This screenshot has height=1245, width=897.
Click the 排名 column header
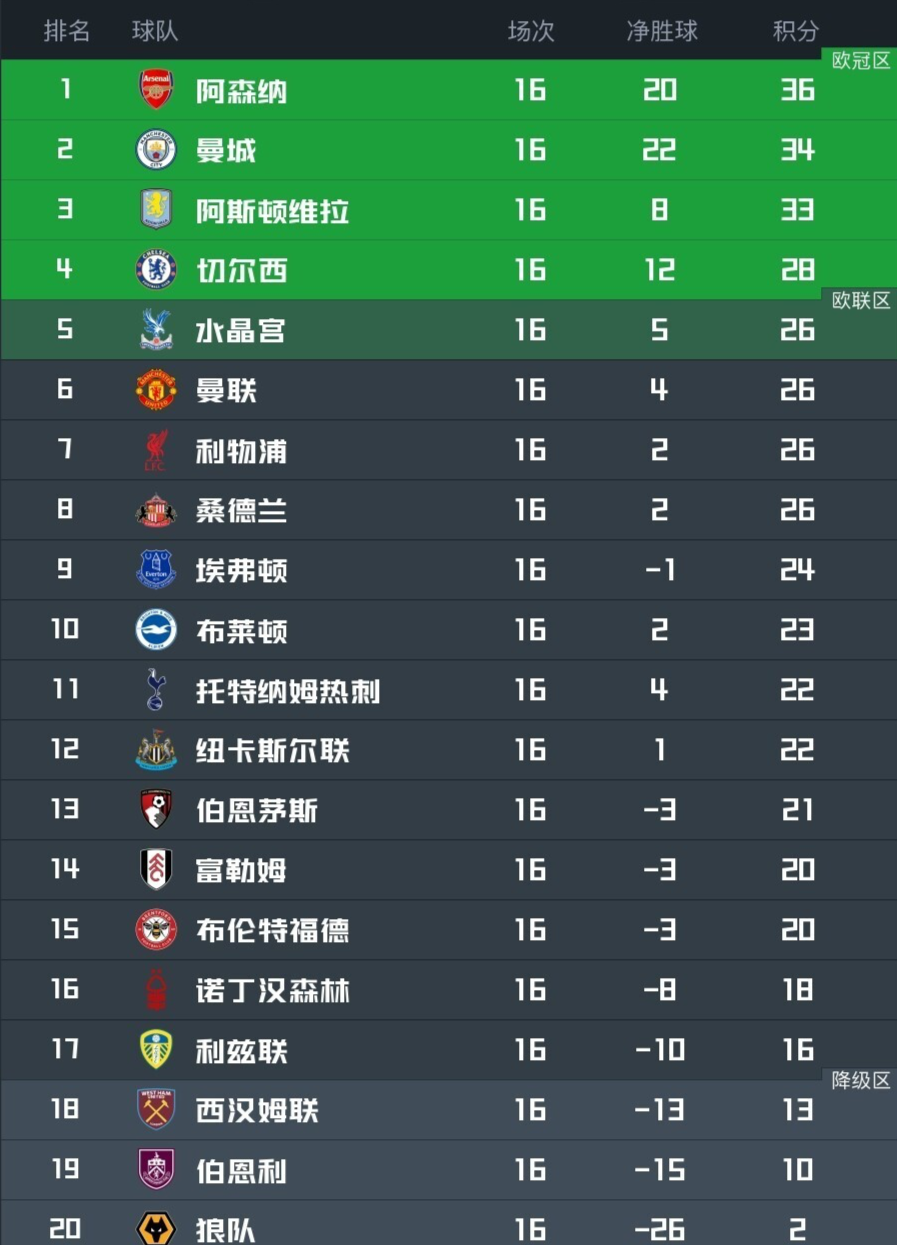point(67,31)
